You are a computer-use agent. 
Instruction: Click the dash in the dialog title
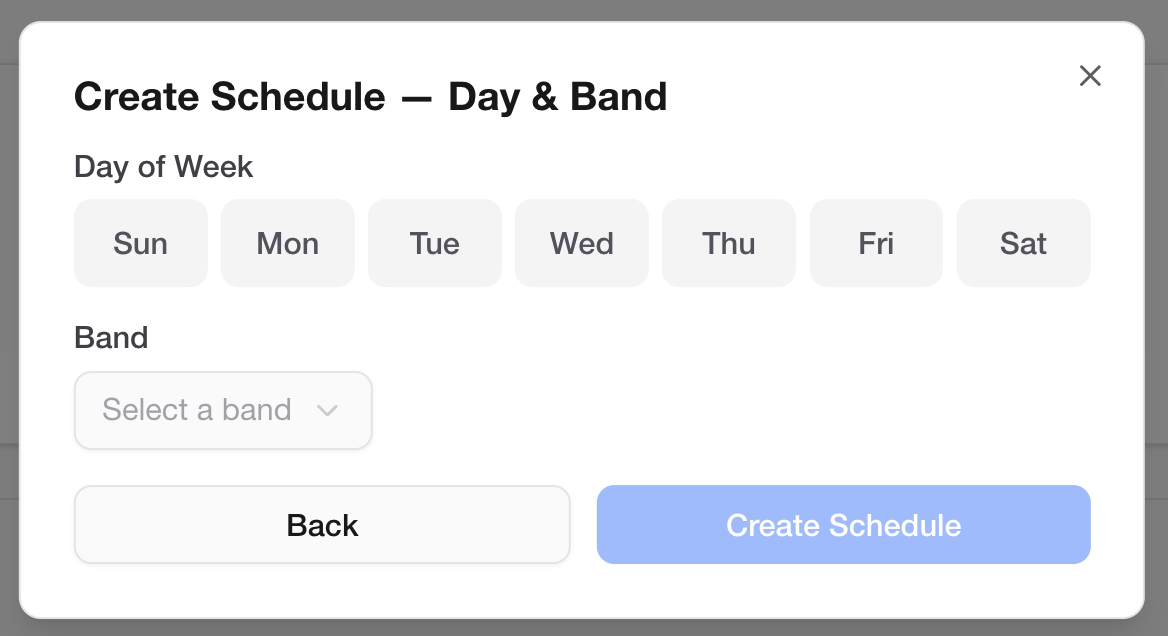(x=416, y=98)
